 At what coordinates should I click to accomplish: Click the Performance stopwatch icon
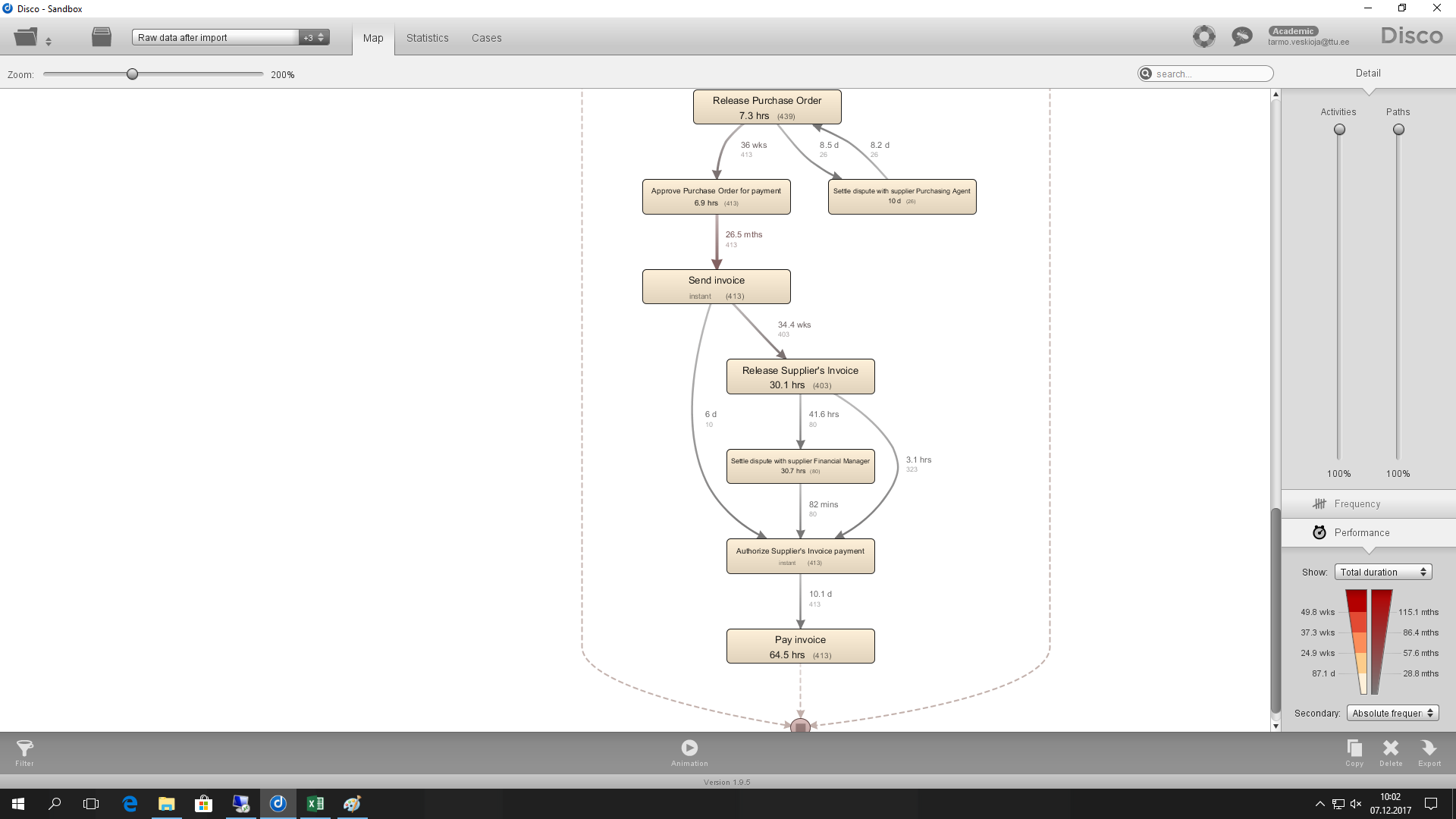pyautogui.click(x=1319, y=532)
